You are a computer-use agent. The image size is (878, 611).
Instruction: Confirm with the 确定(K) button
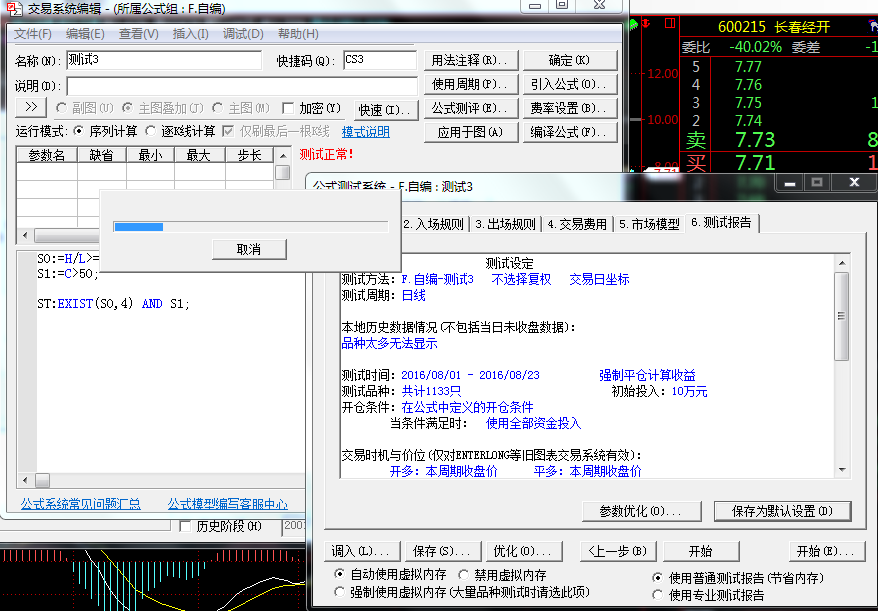click(x=569, y=60)
